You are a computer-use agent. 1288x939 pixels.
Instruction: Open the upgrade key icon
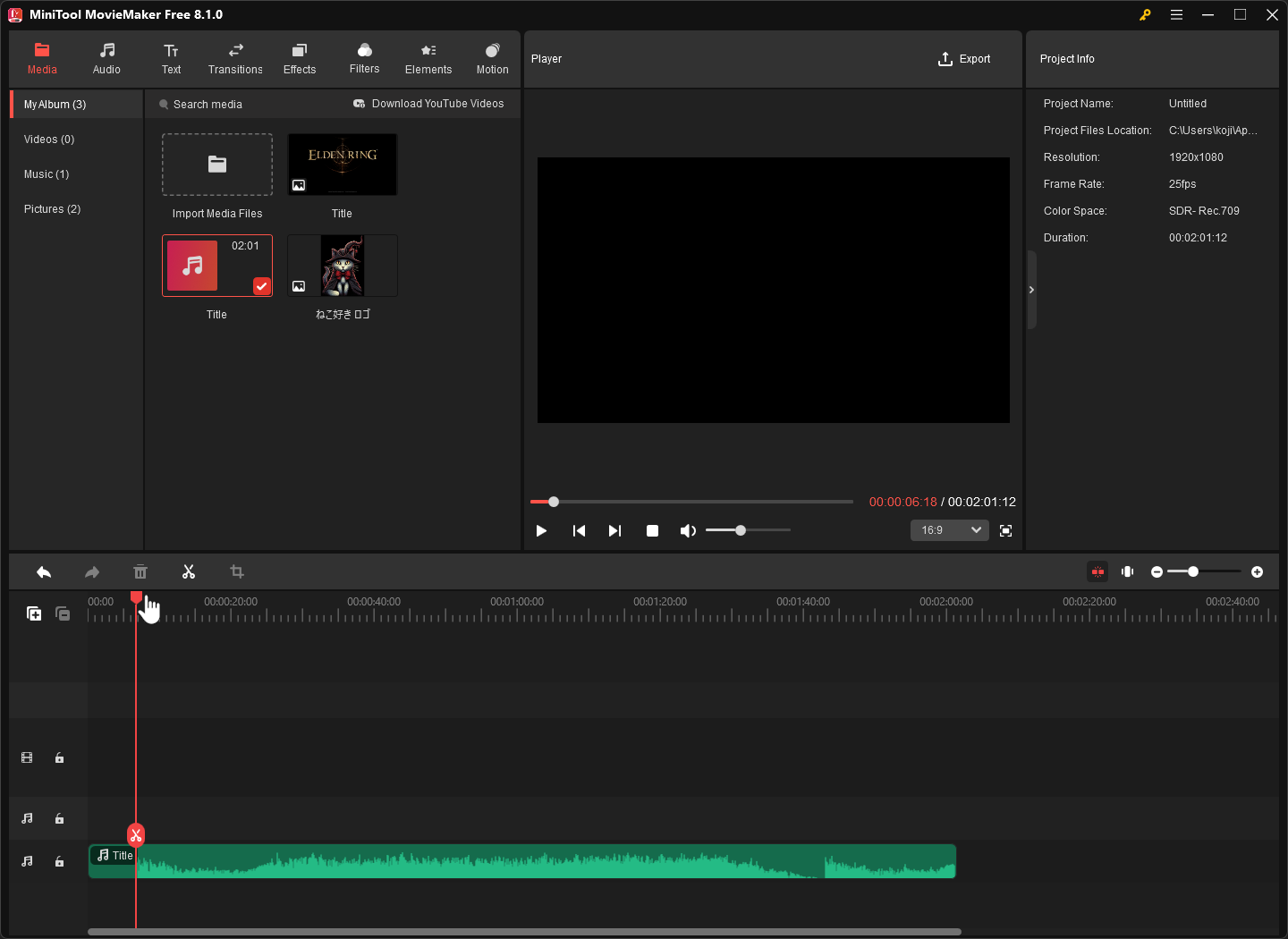point(1145,15)
